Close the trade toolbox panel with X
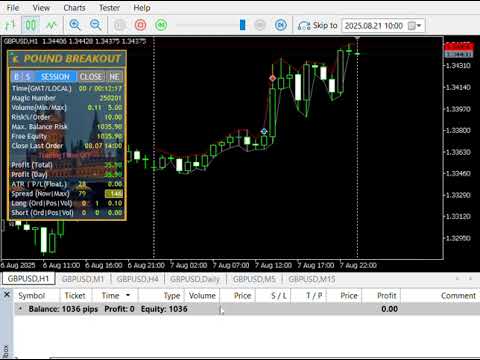This screenshot has width=480, height=360. pyautogui.click(x=7, y=295)
